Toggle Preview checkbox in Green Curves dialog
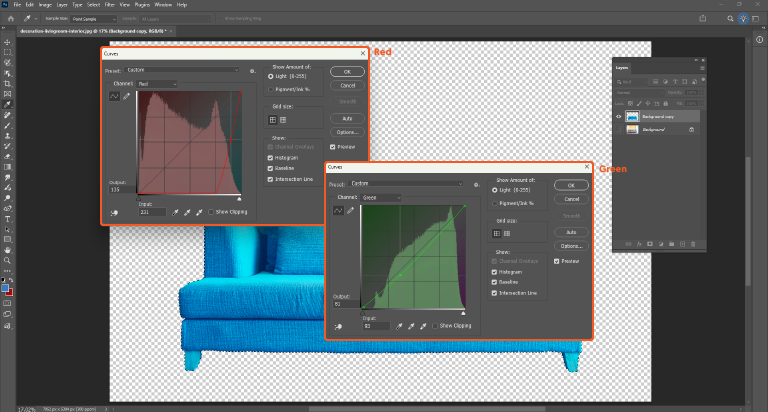Viewport: 768px width, 412px height. click(556, 262)
